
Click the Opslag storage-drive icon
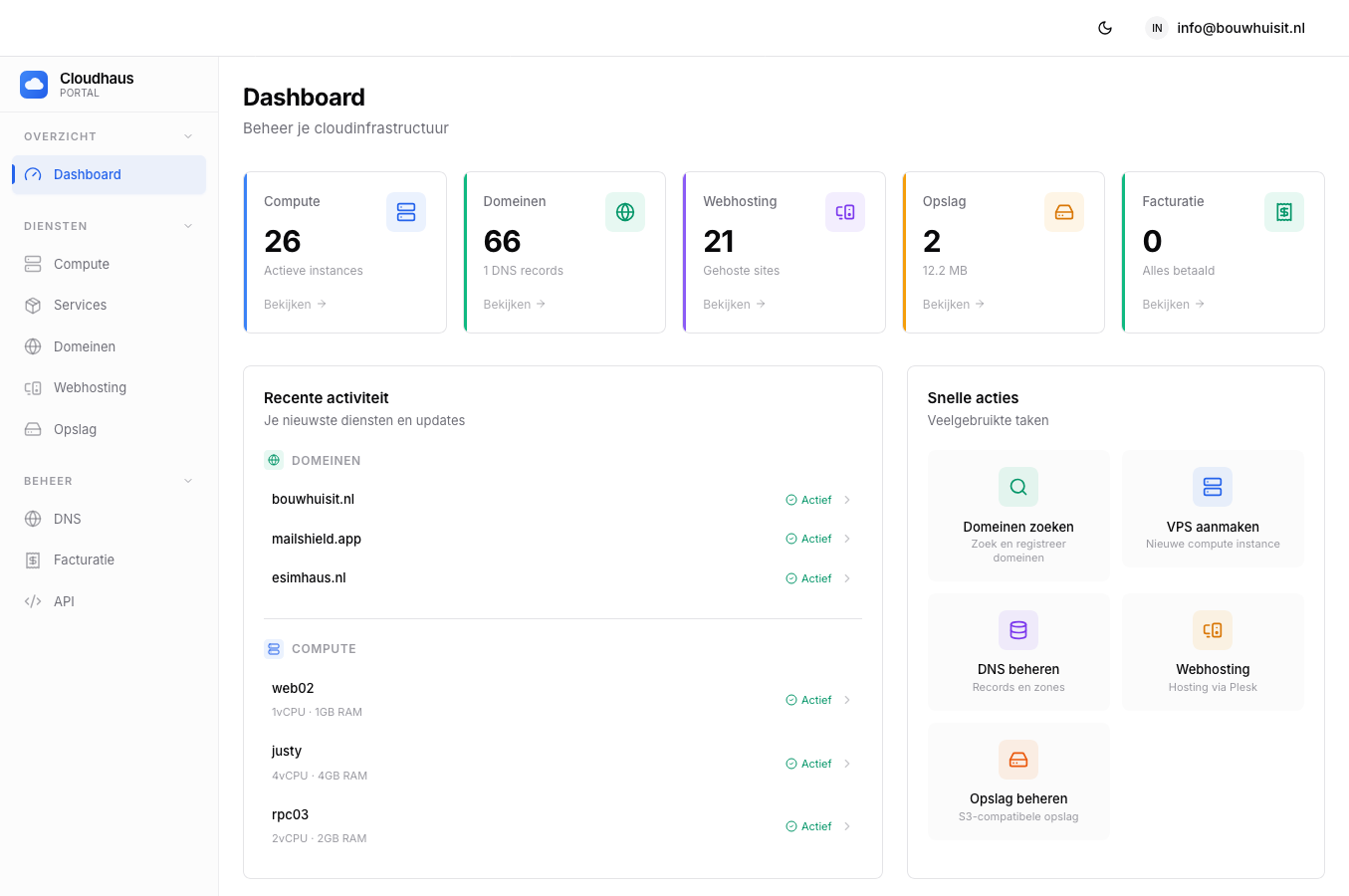[32, 429]
